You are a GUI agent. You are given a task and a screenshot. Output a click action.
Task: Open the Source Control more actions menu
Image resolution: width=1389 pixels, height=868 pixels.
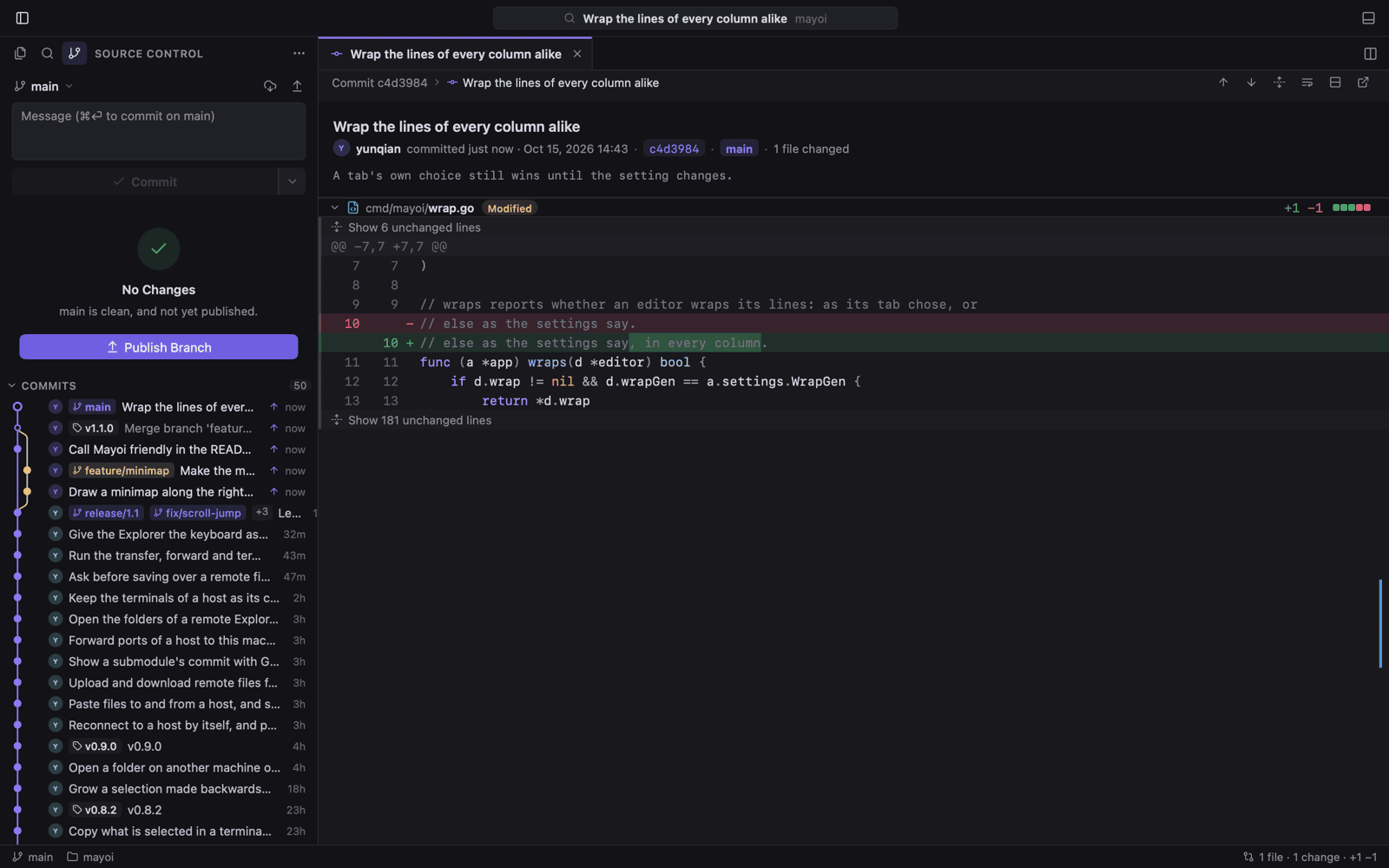click(x=299, y=54)
